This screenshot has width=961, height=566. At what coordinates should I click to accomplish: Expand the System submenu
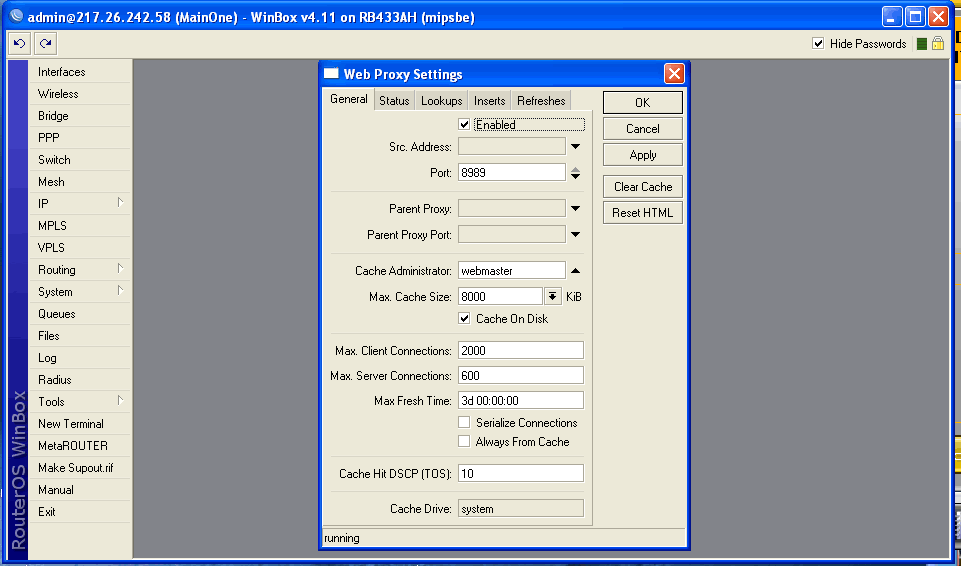121,291
